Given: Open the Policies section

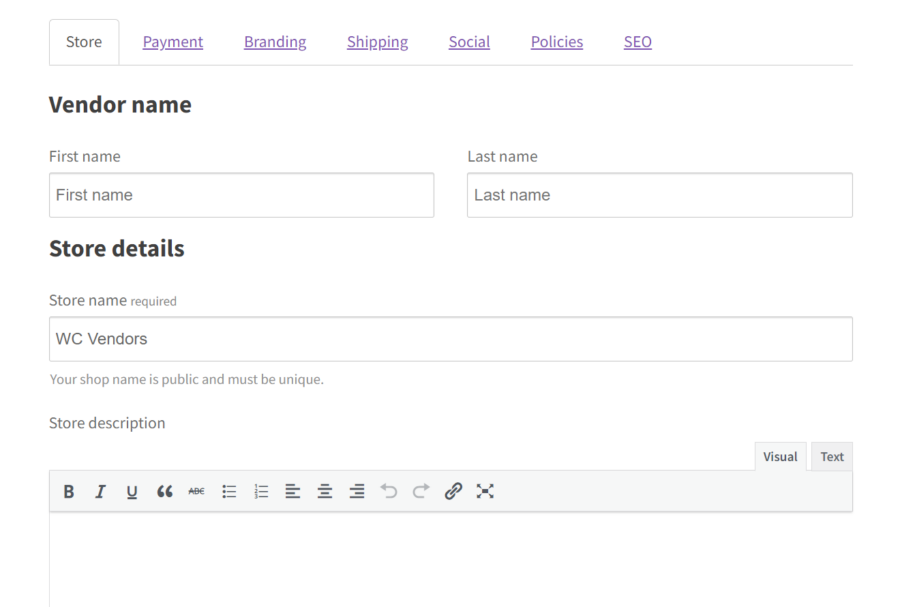Looking at the screenshot, I should click(556, 41).
